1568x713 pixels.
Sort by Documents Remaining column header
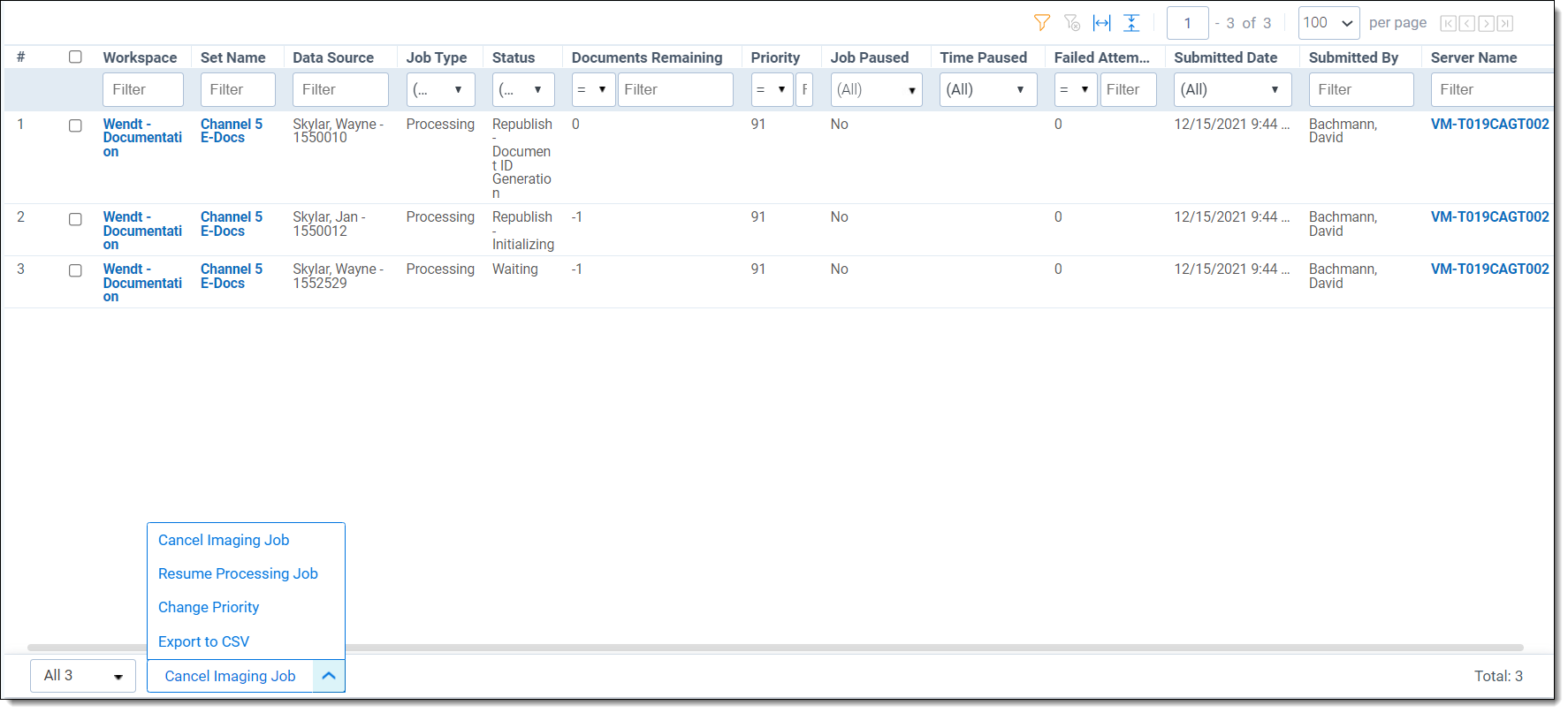(x=647, y=57)
